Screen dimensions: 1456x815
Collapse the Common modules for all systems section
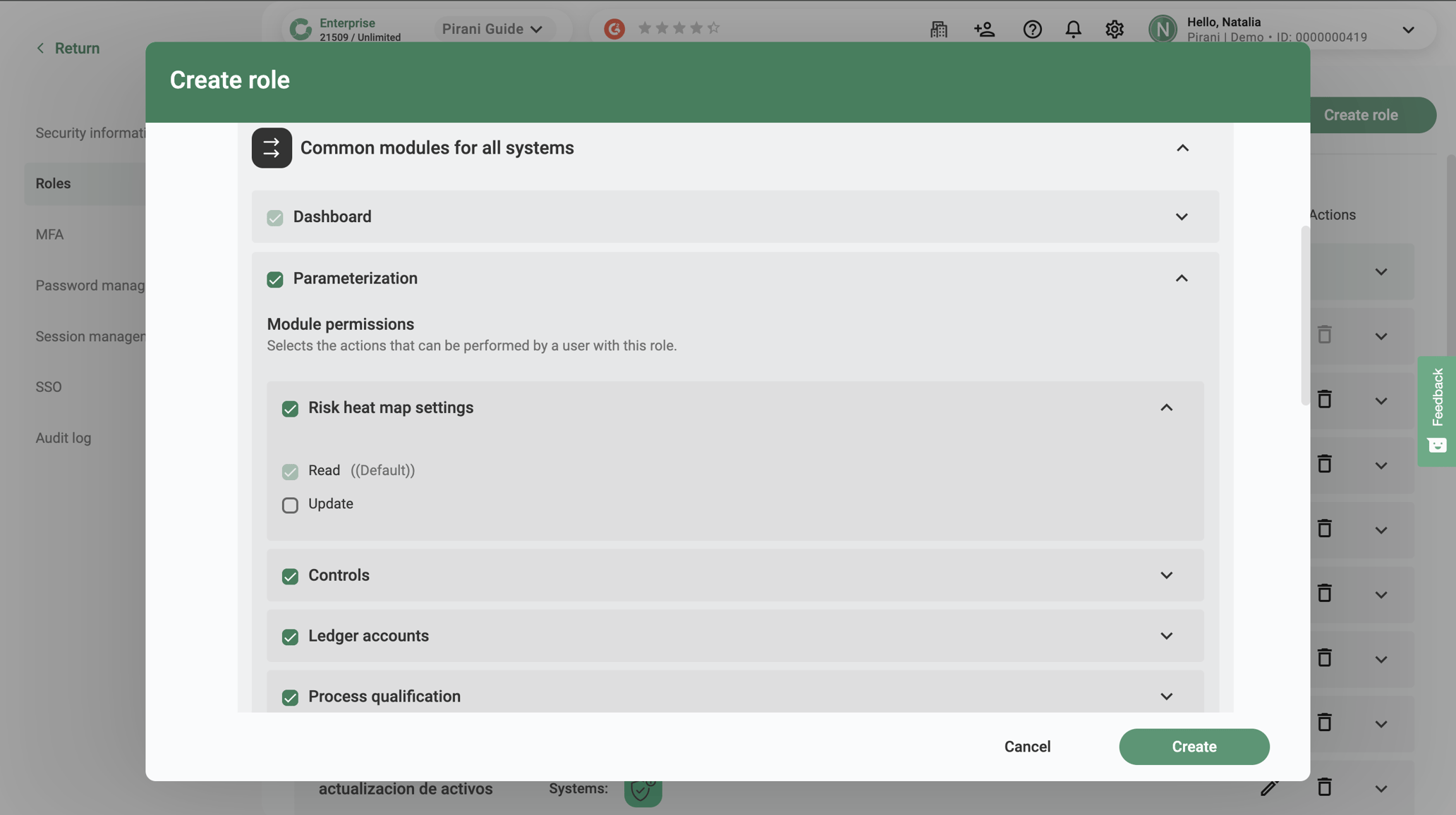tap(1183, 148)
